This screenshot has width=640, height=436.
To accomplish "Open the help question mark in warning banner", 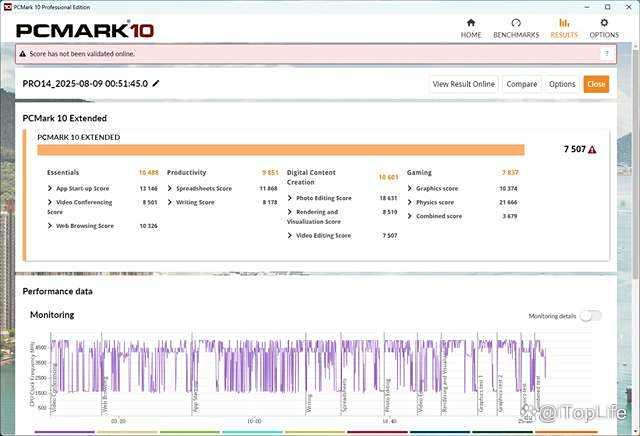I will click(607, 53).
